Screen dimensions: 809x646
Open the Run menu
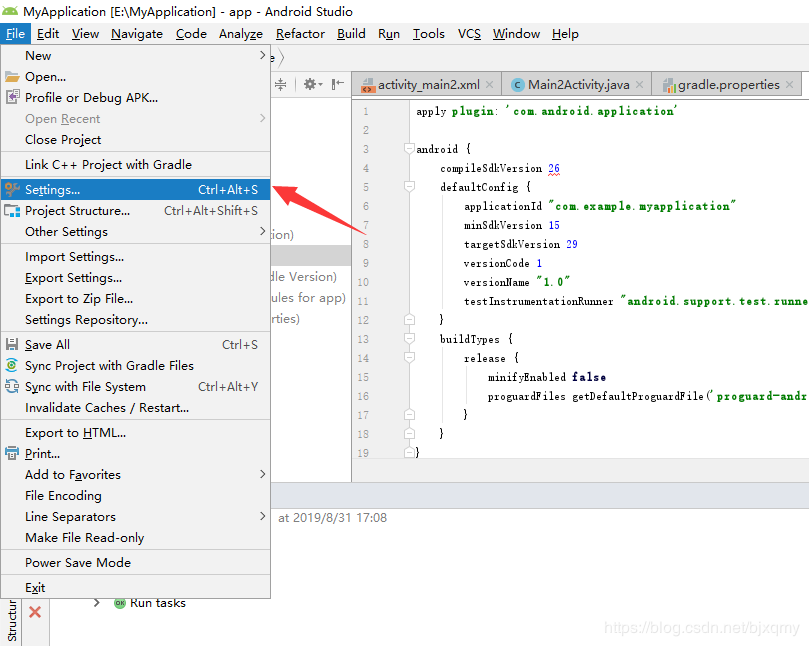coord(389,34)
